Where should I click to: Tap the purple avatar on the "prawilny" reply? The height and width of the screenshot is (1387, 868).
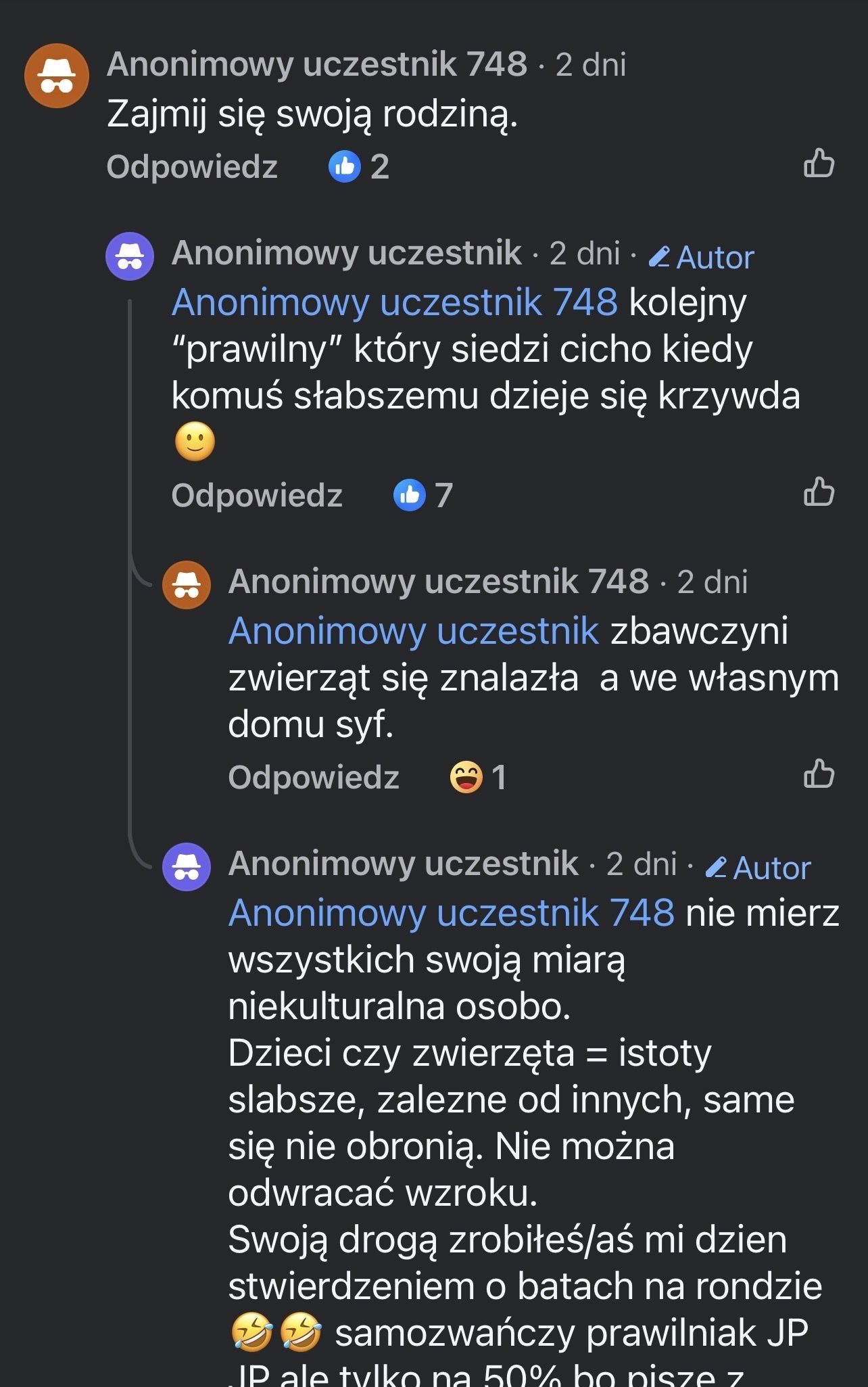pyautogui.click(x=130, y=256)
